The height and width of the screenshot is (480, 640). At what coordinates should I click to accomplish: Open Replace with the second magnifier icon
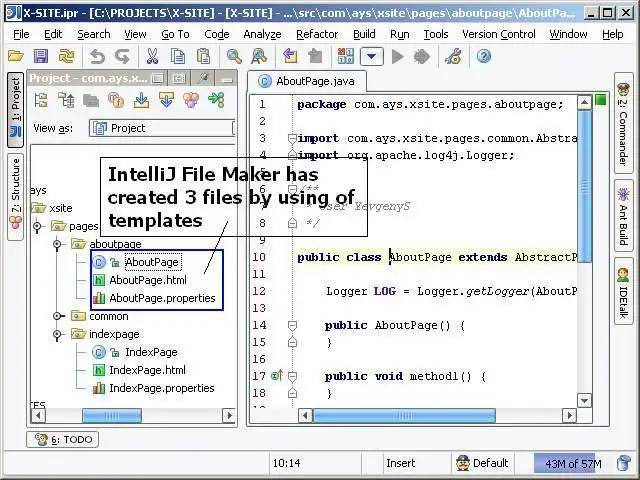point(259,56)
